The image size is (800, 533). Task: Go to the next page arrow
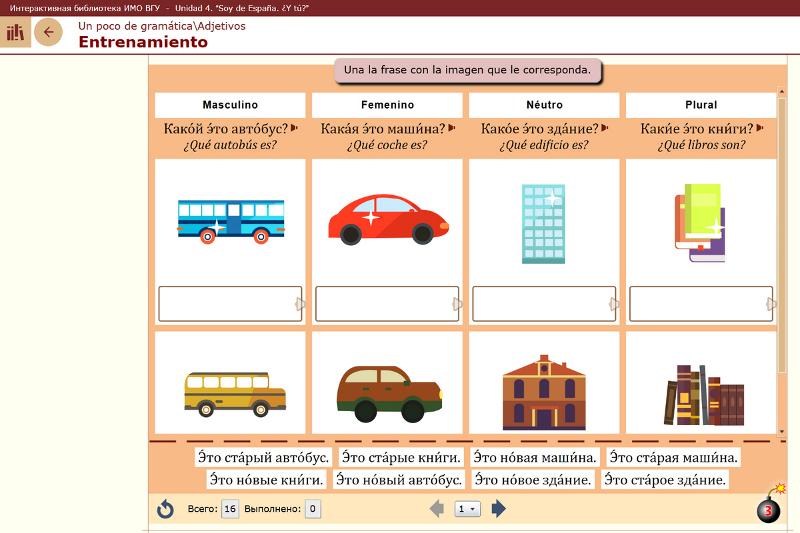(499, 509)
